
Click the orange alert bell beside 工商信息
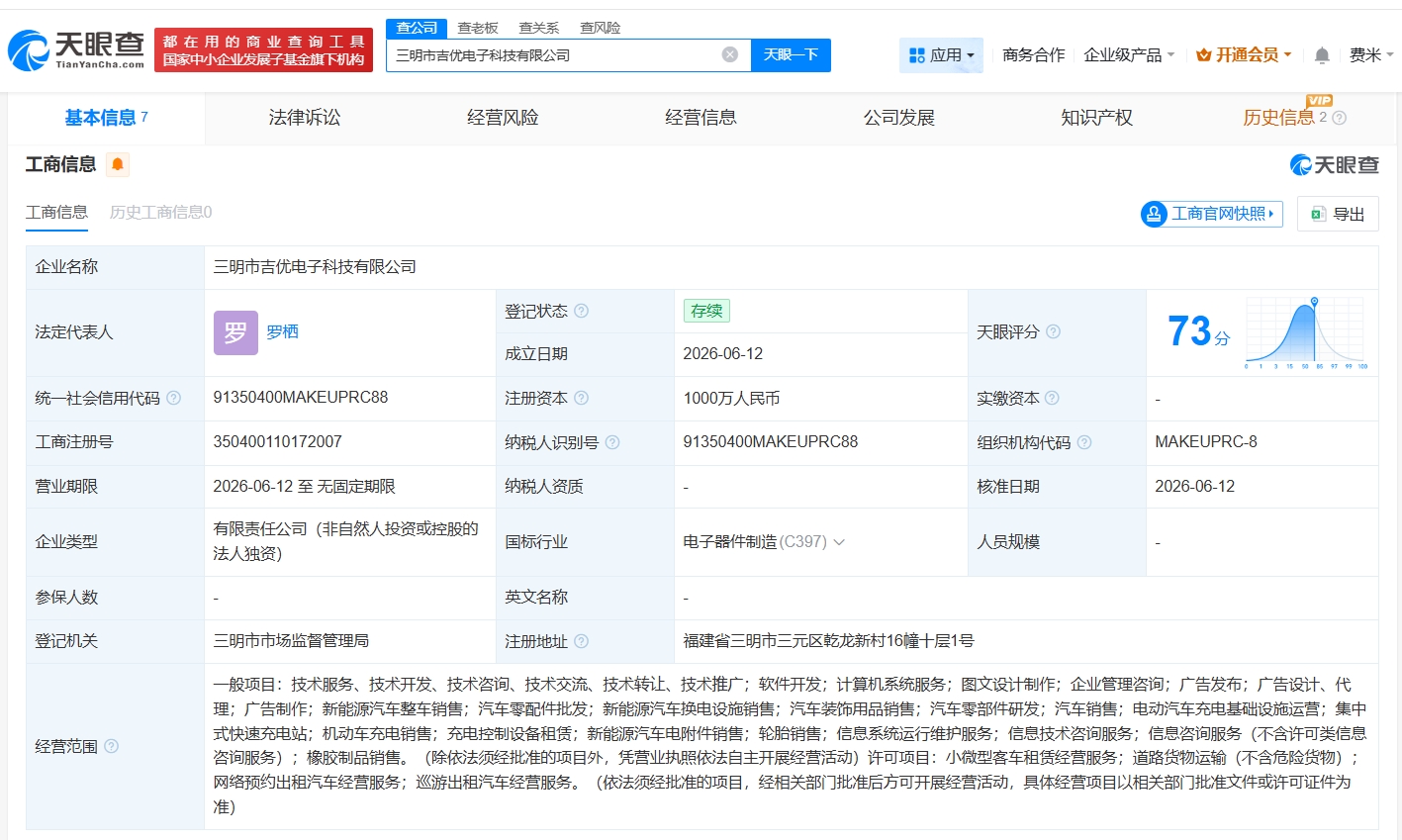pos(118,164)
